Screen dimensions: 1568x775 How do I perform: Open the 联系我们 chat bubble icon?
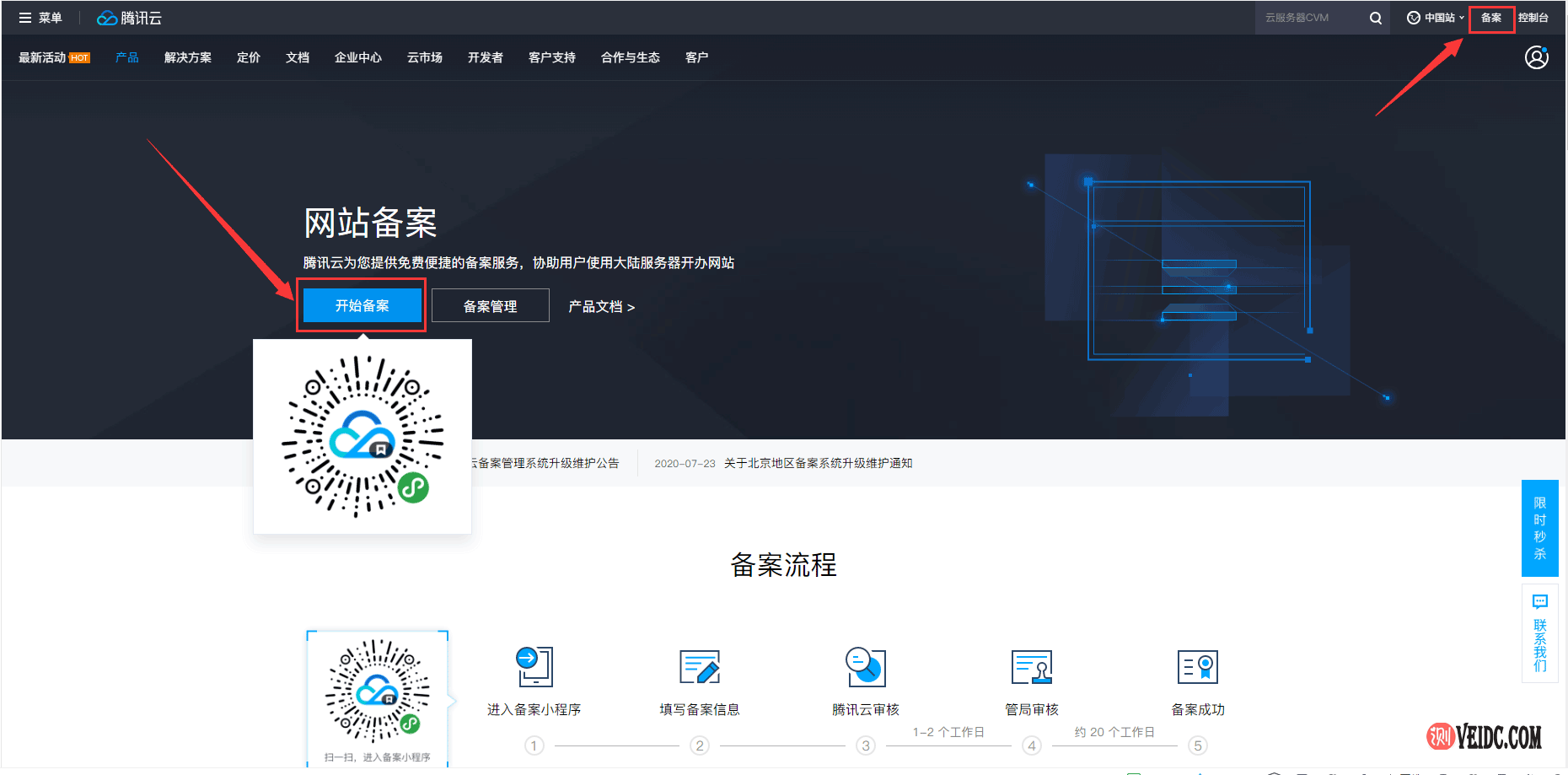coord(1539,601)
